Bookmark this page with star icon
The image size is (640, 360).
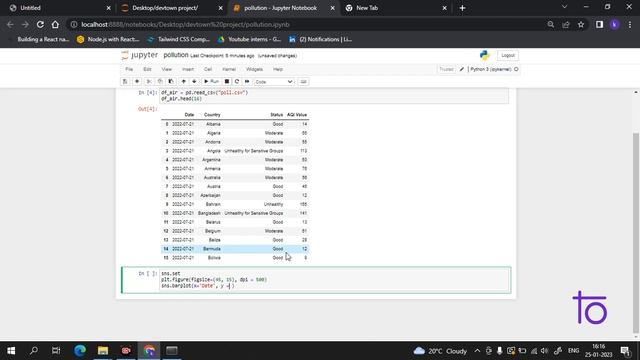pyautogui.click(x=581, y=24)
